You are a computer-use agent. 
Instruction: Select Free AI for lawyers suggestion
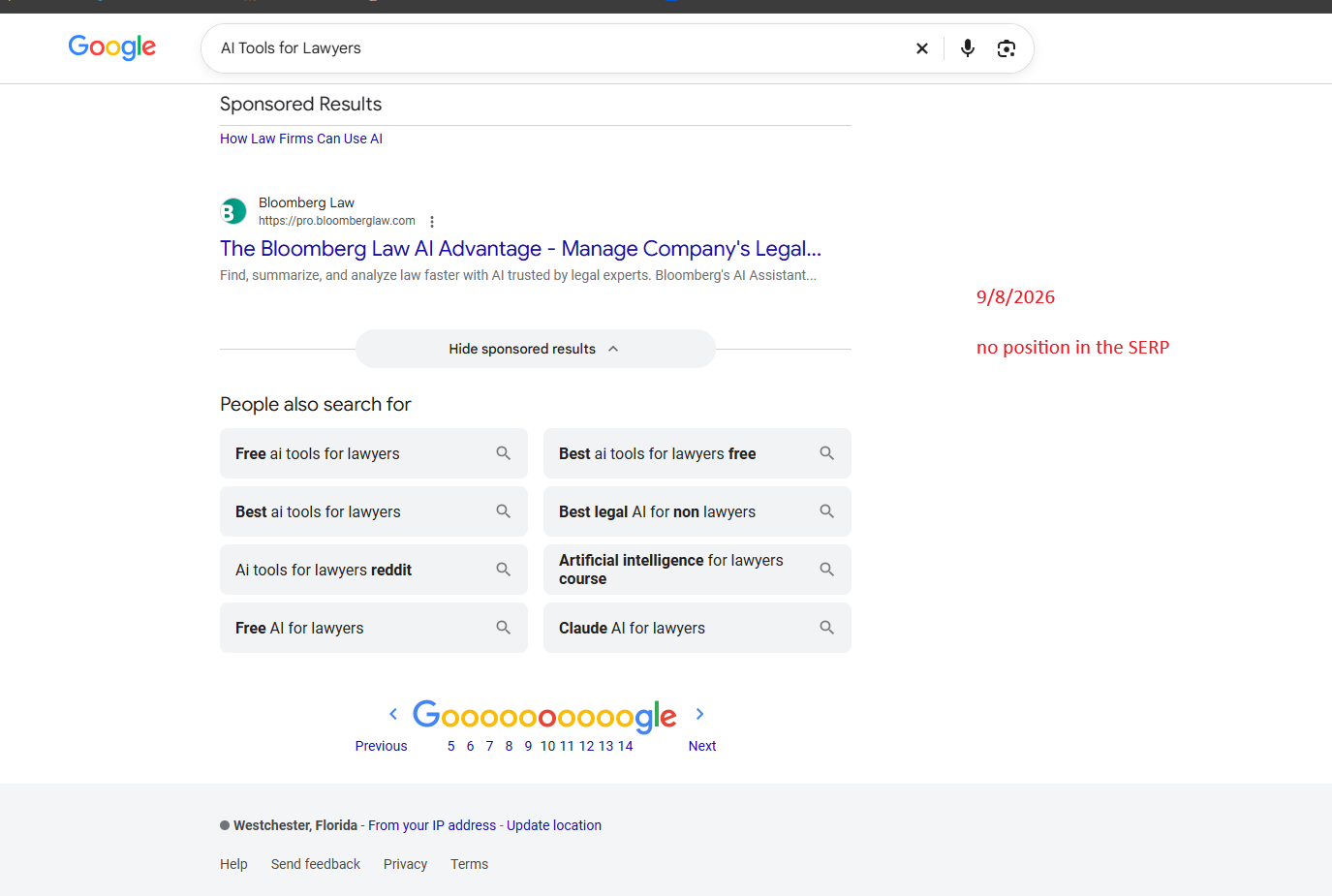[x=374, y=628]
